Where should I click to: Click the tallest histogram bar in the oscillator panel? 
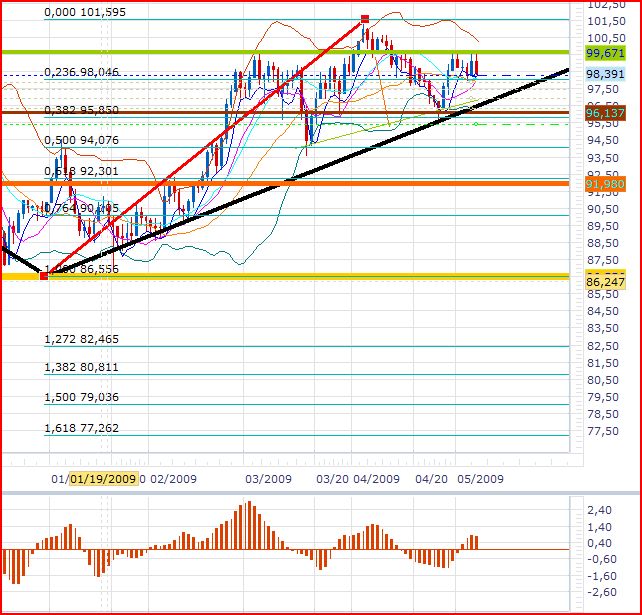(x=249, y=526)
